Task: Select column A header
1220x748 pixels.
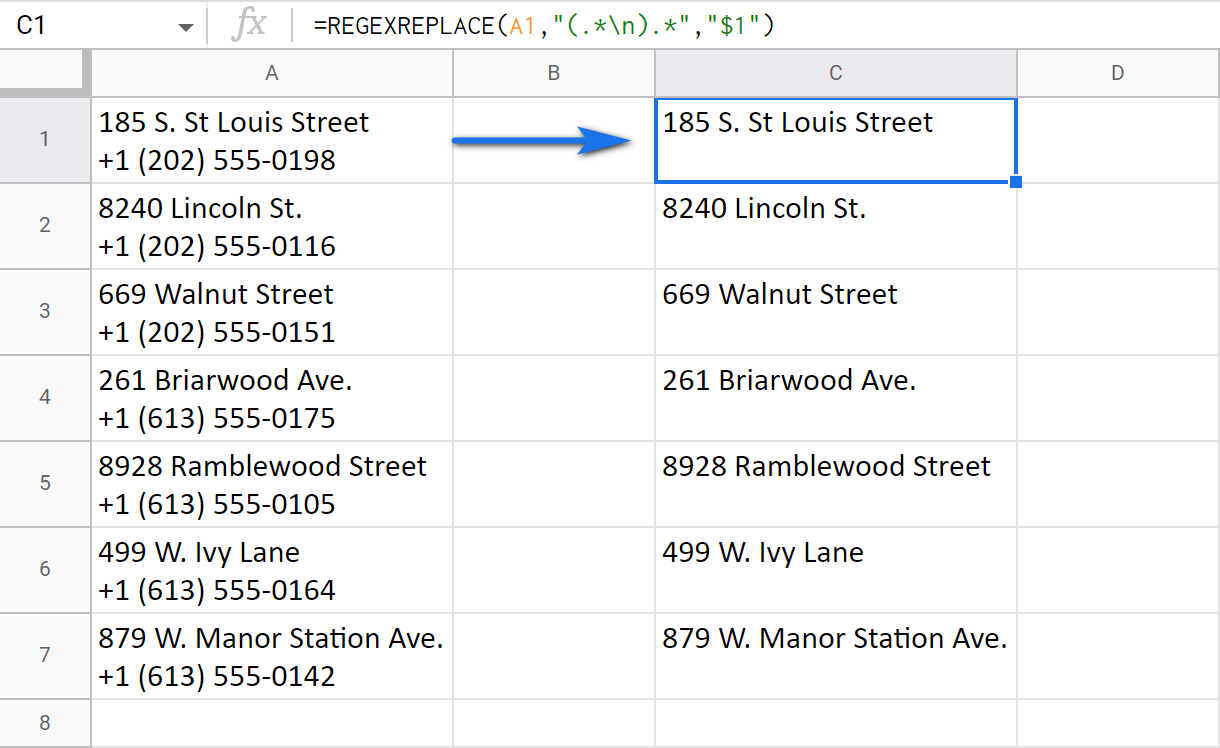Action: (271, 72)
